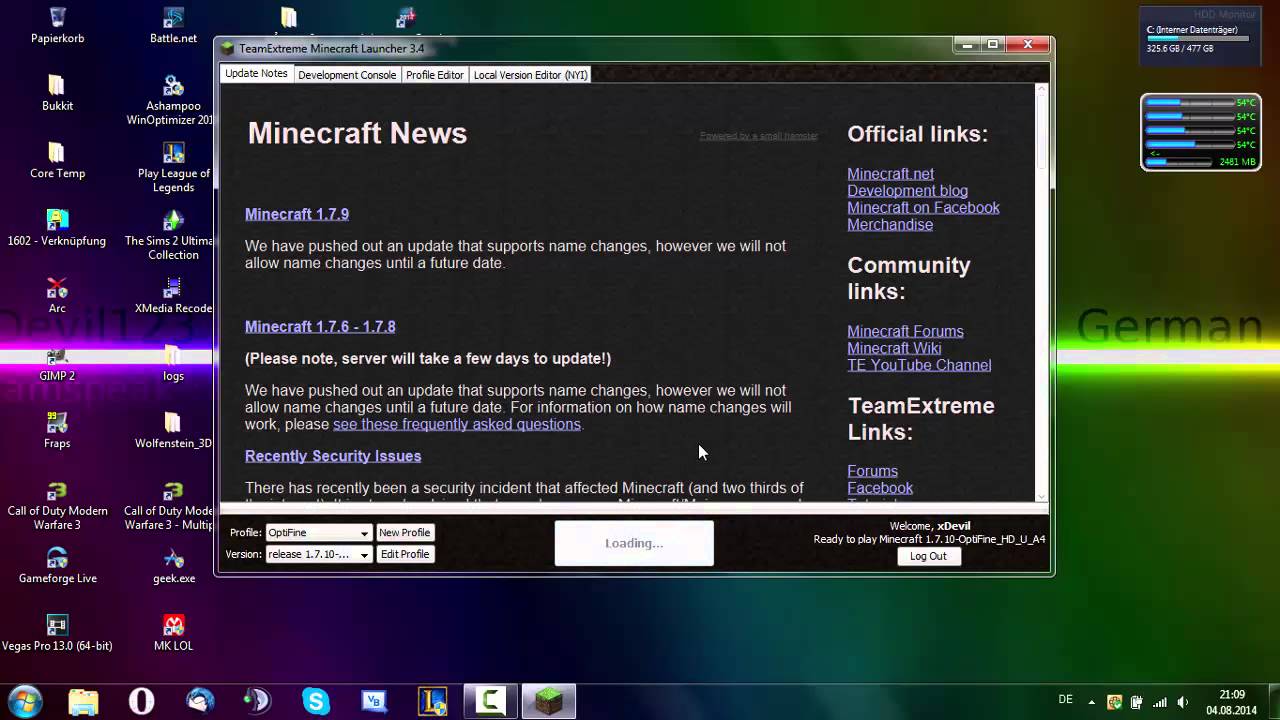The width and height of the screenshot is (1280, 720).
Task: Click the Log Out button
Action: point(928,556)
